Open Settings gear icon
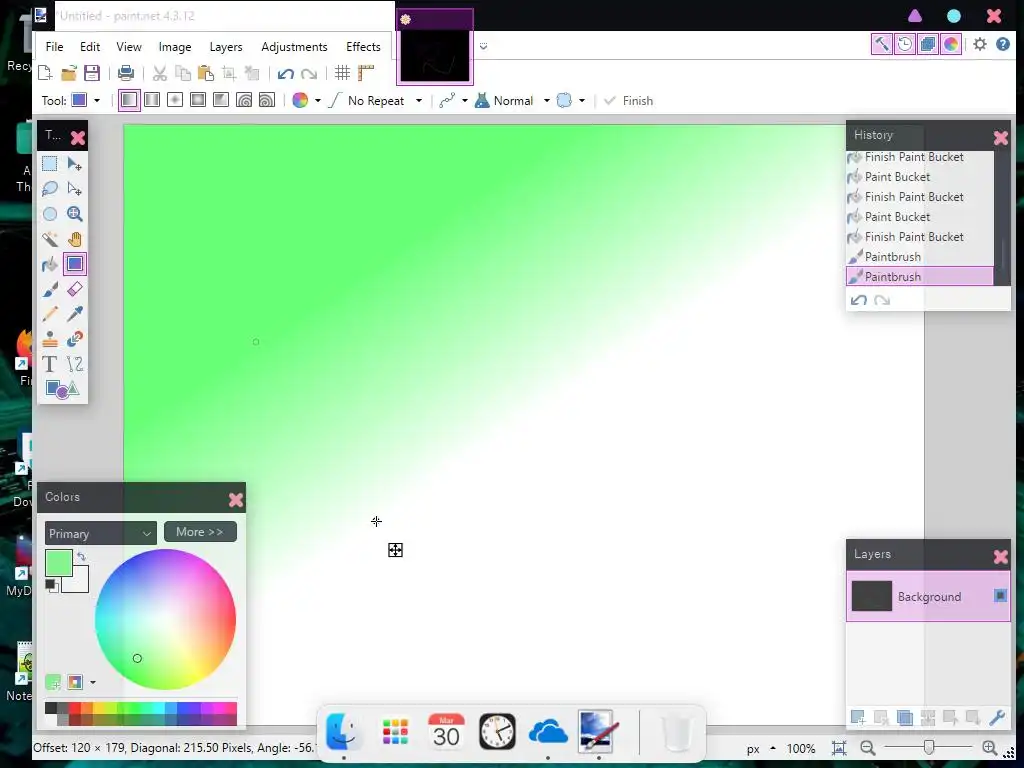This screenshot has width=1024, height=768. (x=980, y=44)
